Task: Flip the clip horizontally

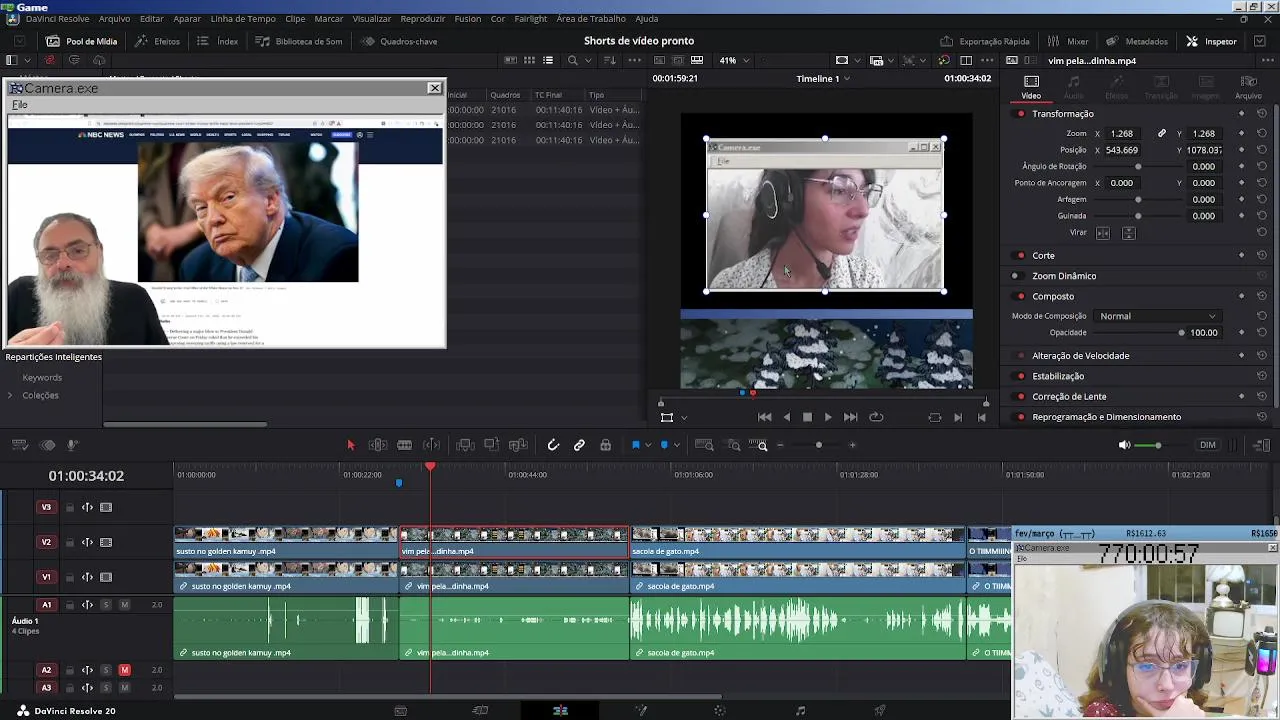Action: pos(1103,233)
